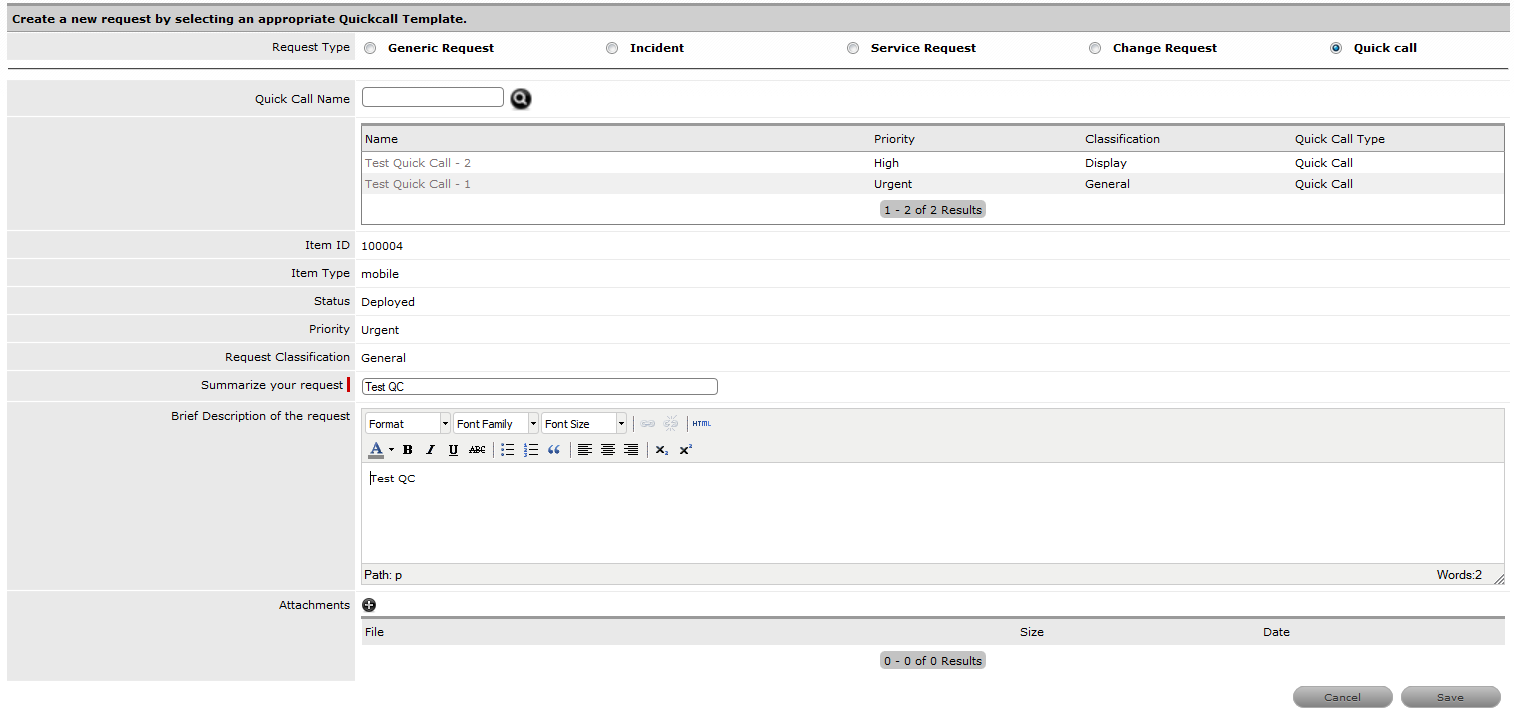Click the "1 - 2 of 2 Results" indicator

[x=933, y=210]
